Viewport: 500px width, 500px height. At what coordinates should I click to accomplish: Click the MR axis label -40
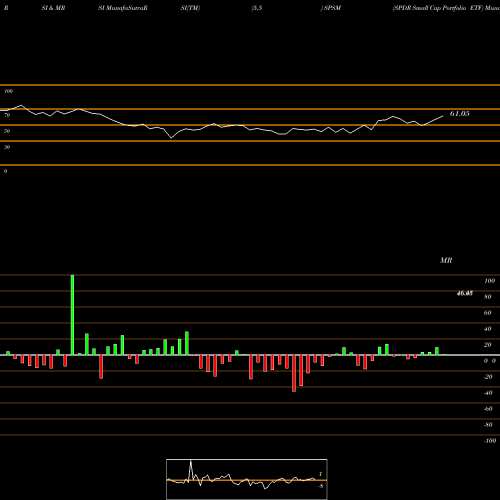coord(488,393)
